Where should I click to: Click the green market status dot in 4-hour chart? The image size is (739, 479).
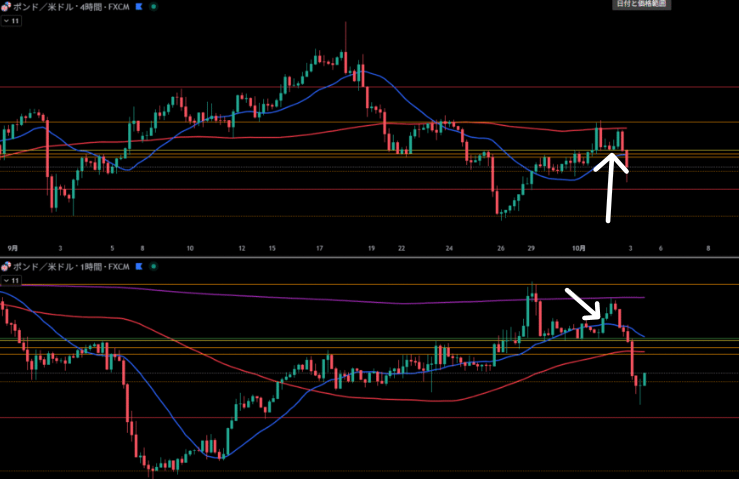coord(153,6)
